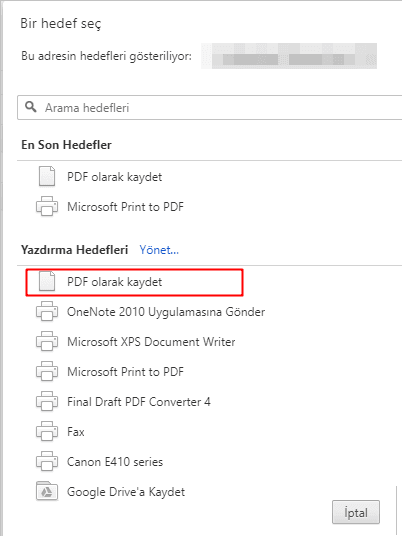Focus the Arama hedefleri search field
The height and width of the screenshot is (536, 402).
click(x=210, y=108)
